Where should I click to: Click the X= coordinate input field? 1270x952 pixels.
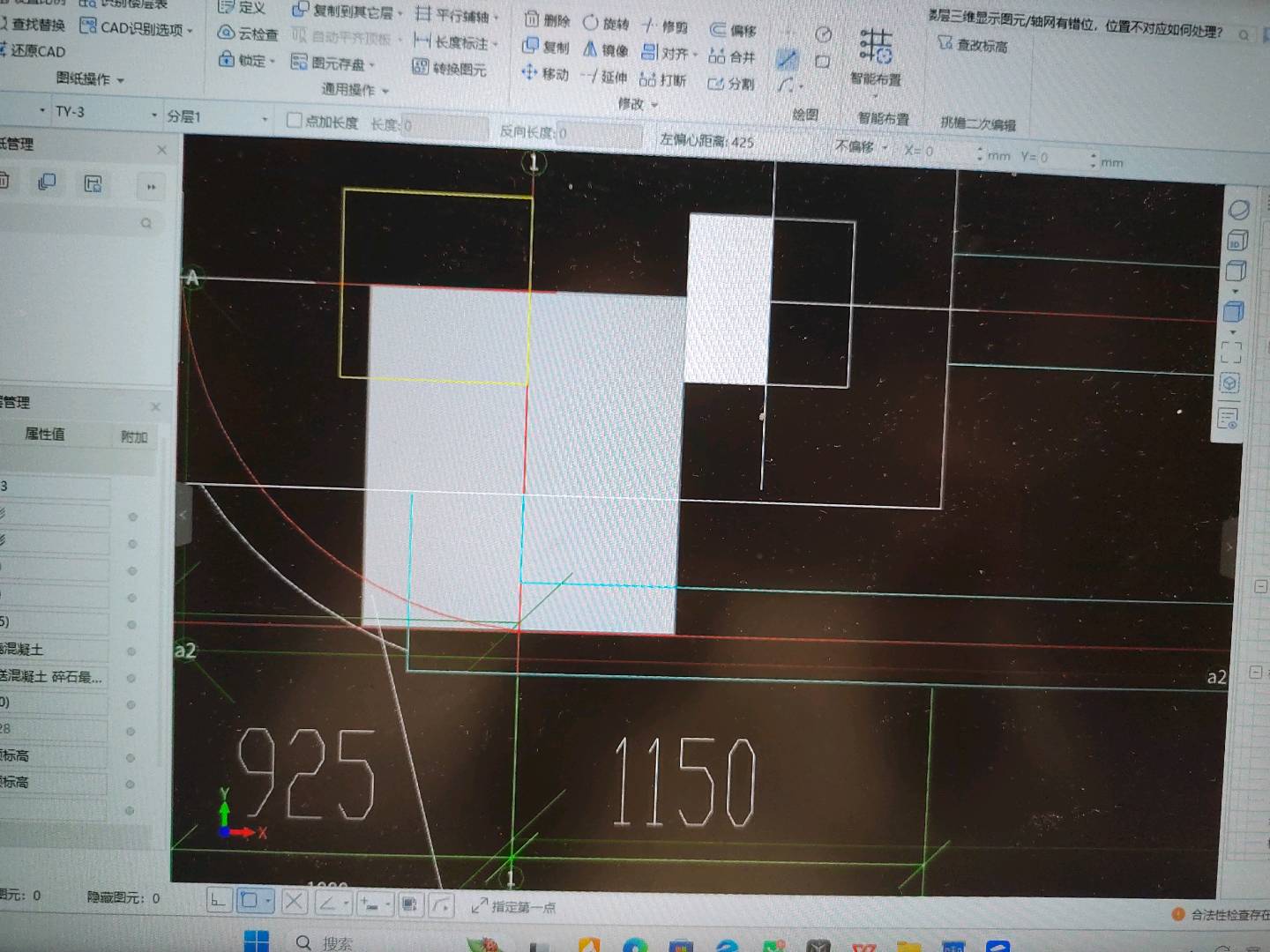pyautogui.click(x=953, y=152)
